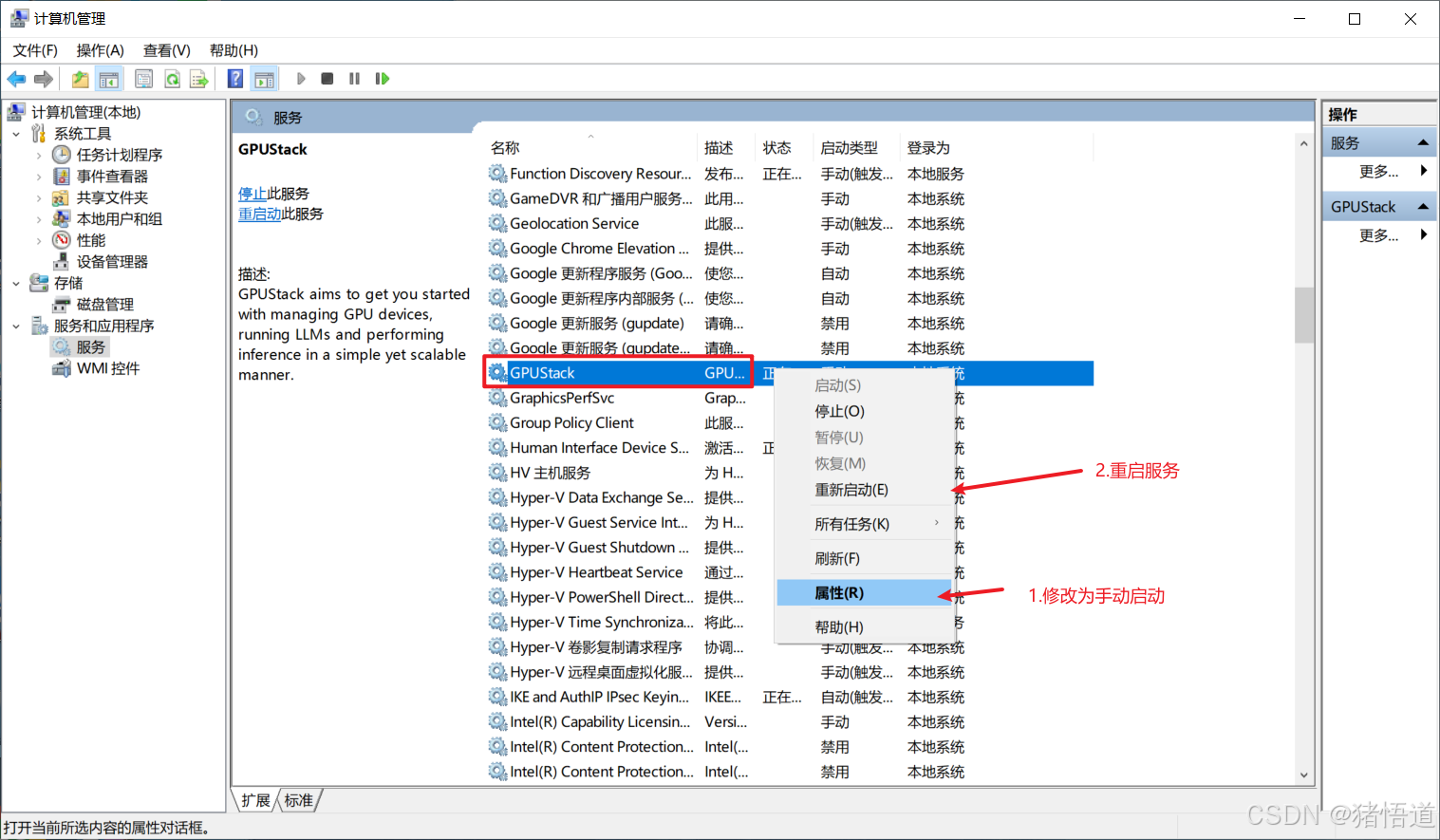Switch to the 扩展 tab
The image size is (1440, 840).
[x=255, y=800]
